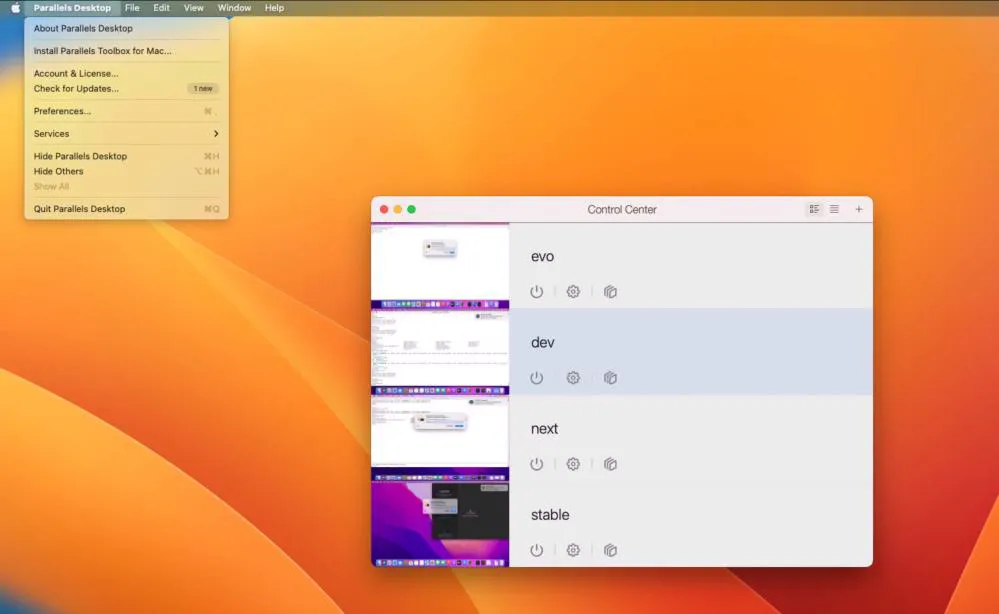Close the Parallels Desktop menu bar item
999x614 pixels.
[72, 8]
